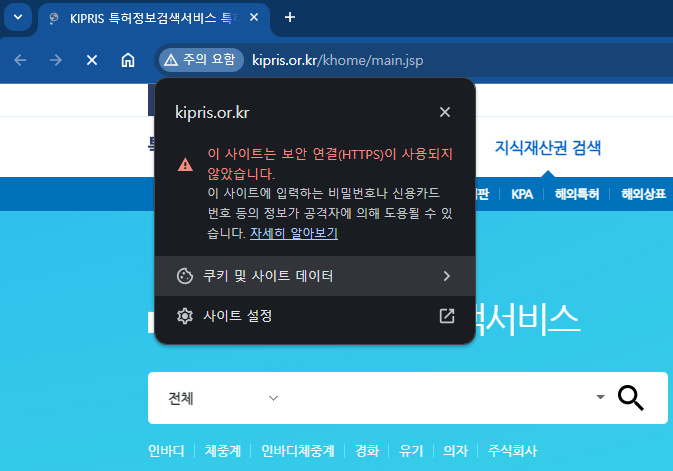The height and width of the screenshot is (471, 673).
Task: Expand the cookies row chevron arrow
Action: (447, 276)
